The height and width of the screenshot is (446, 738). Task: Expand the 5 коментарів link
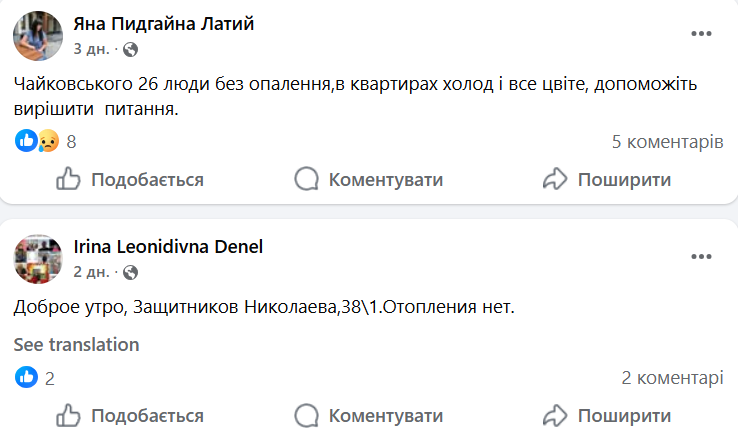tap(667, 142)
